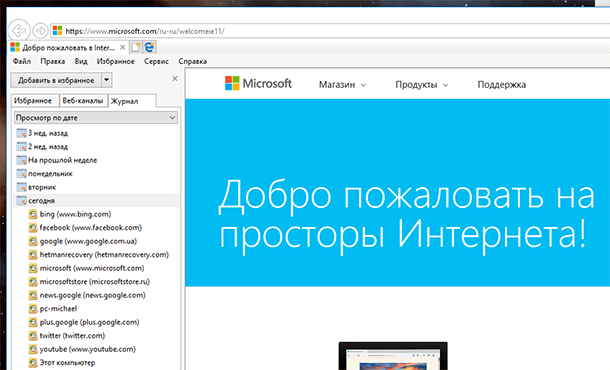Open the 'Избранное' menu in menu bar
The height and width of the screenshot is (370, 610).
pyautogui.click(x=116, y=61)
